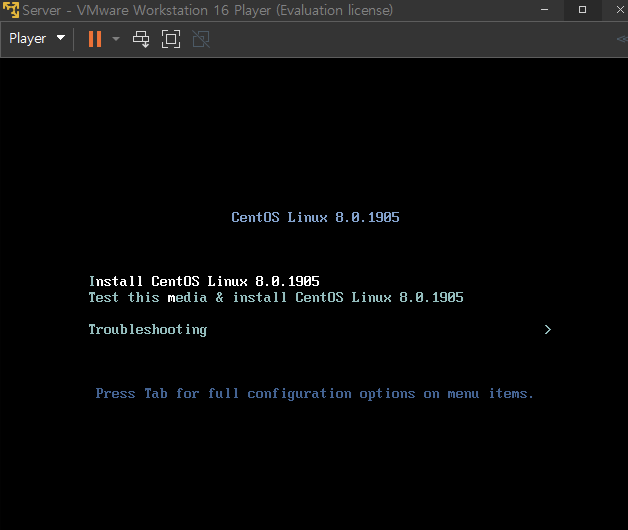This screenshot has height=530, width=628.
Task: Select Install CentOS Linux 8.0.1905 option
Action: pyautogui.click(x=204, y=281)
